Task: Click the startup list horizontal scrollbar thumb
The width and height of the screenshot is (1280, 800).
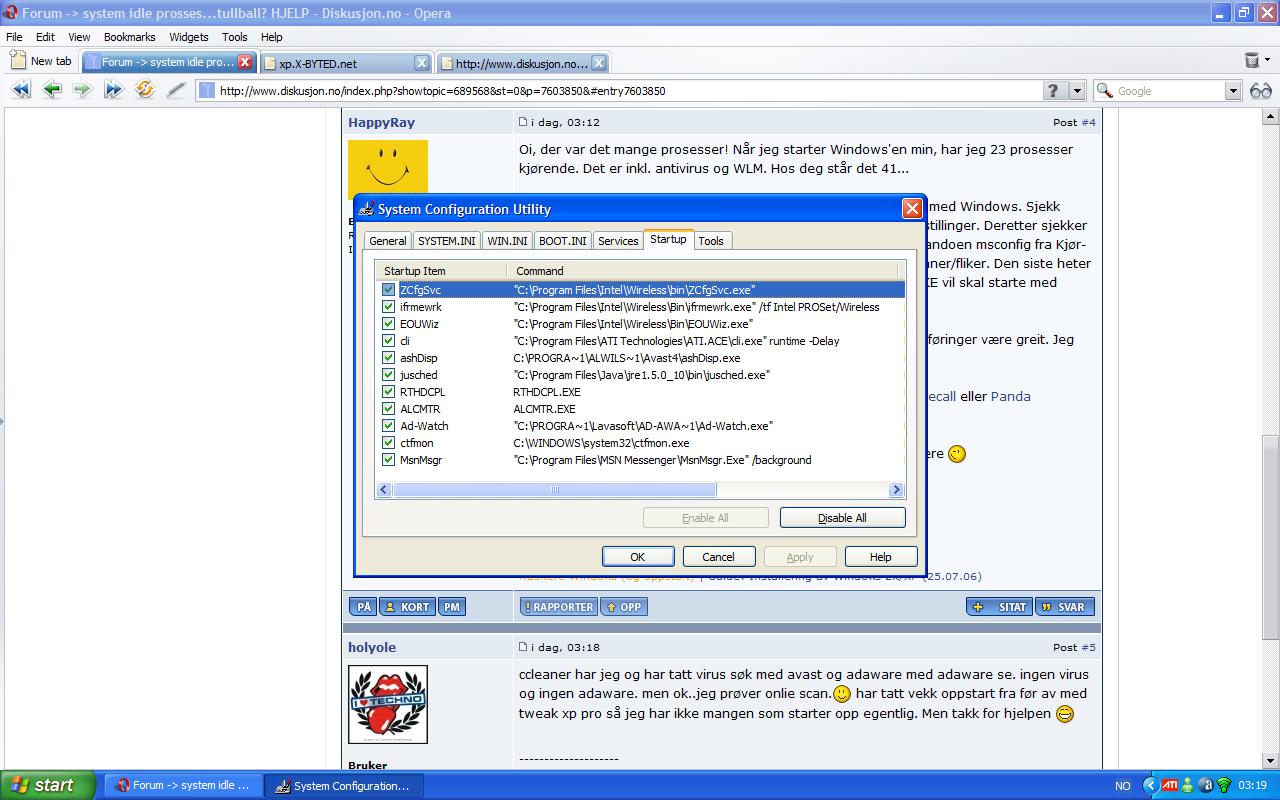Action: [555, 490]
